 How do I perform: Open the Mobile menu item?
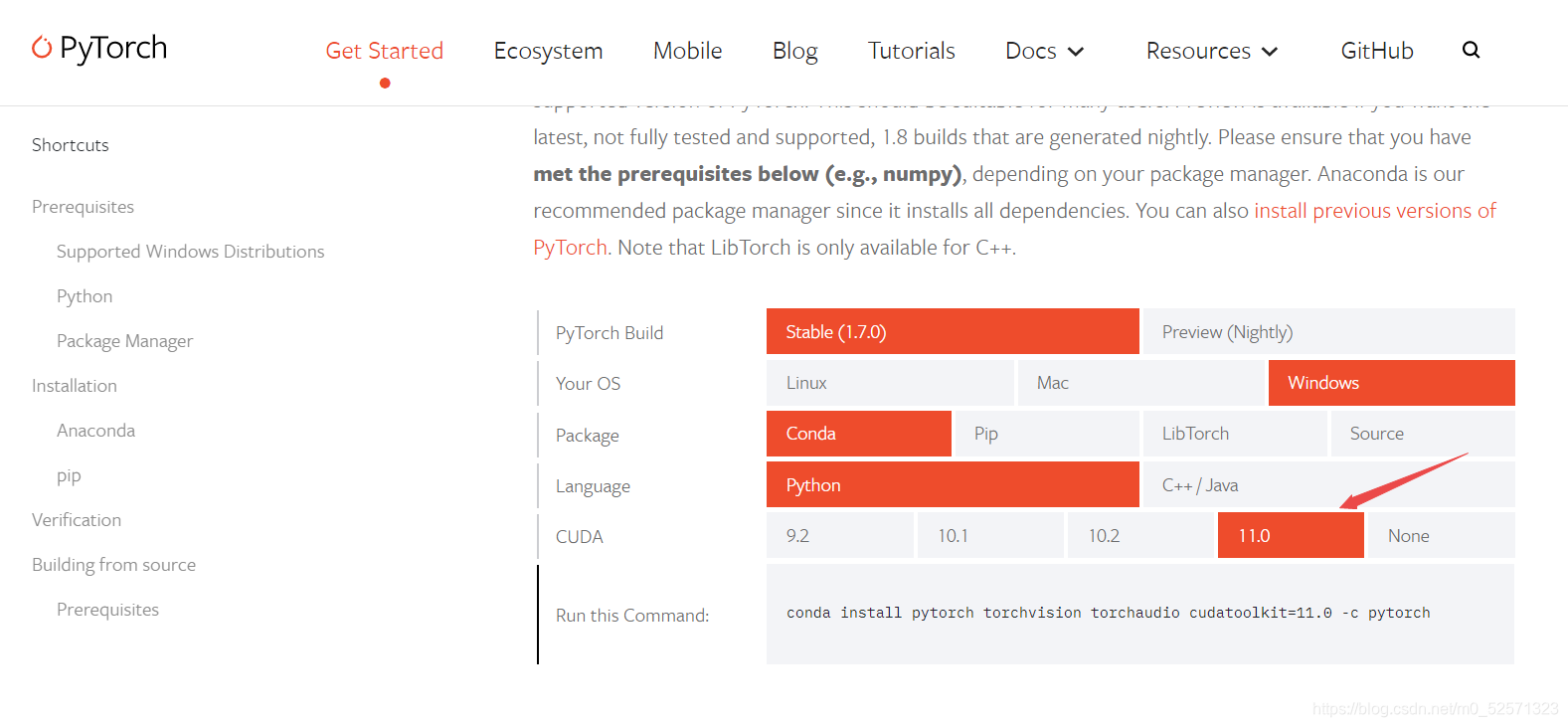click(687, 51)
